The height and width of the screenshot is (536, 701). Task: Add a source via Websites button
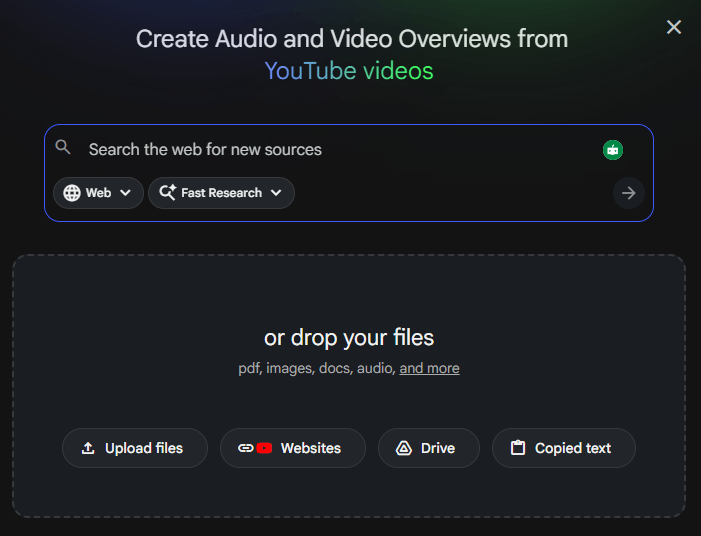point(293,448)
